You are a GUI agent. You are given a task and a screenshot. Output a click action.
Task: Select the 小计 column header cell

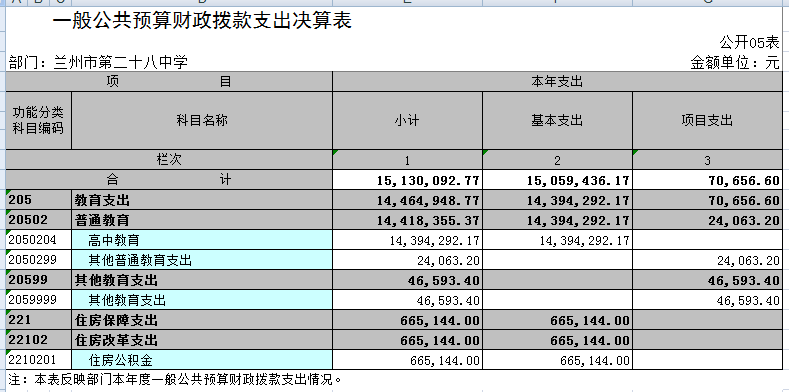[x=407, y=120]
